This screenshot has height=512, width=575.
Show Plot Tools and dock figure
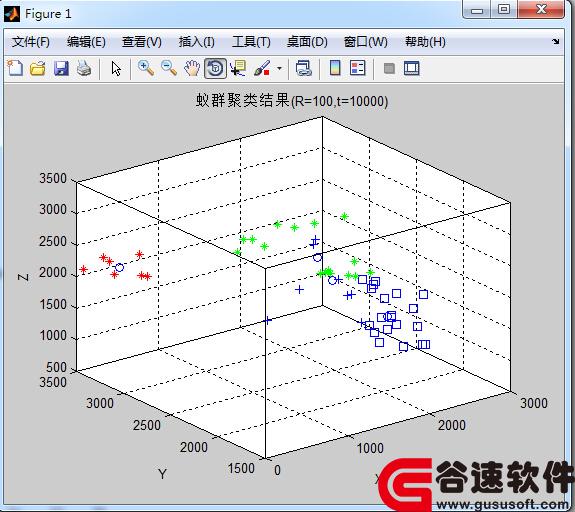411,68
